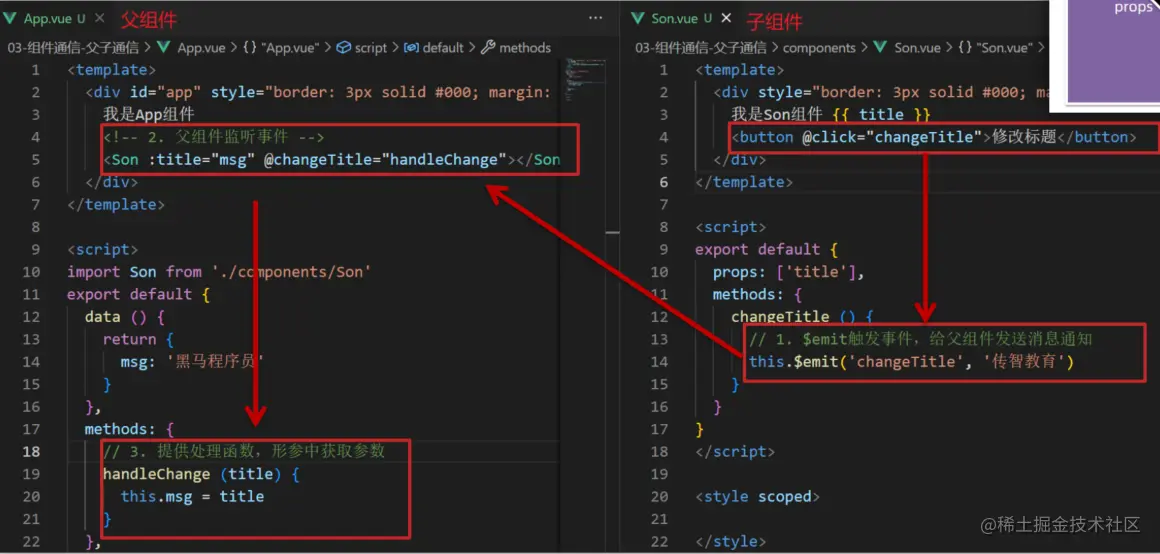Viewport: 1160px width, 554px height.
Task: Click Vue icon in App.vue breadcrumb path
Action: (x=165, y=48)
